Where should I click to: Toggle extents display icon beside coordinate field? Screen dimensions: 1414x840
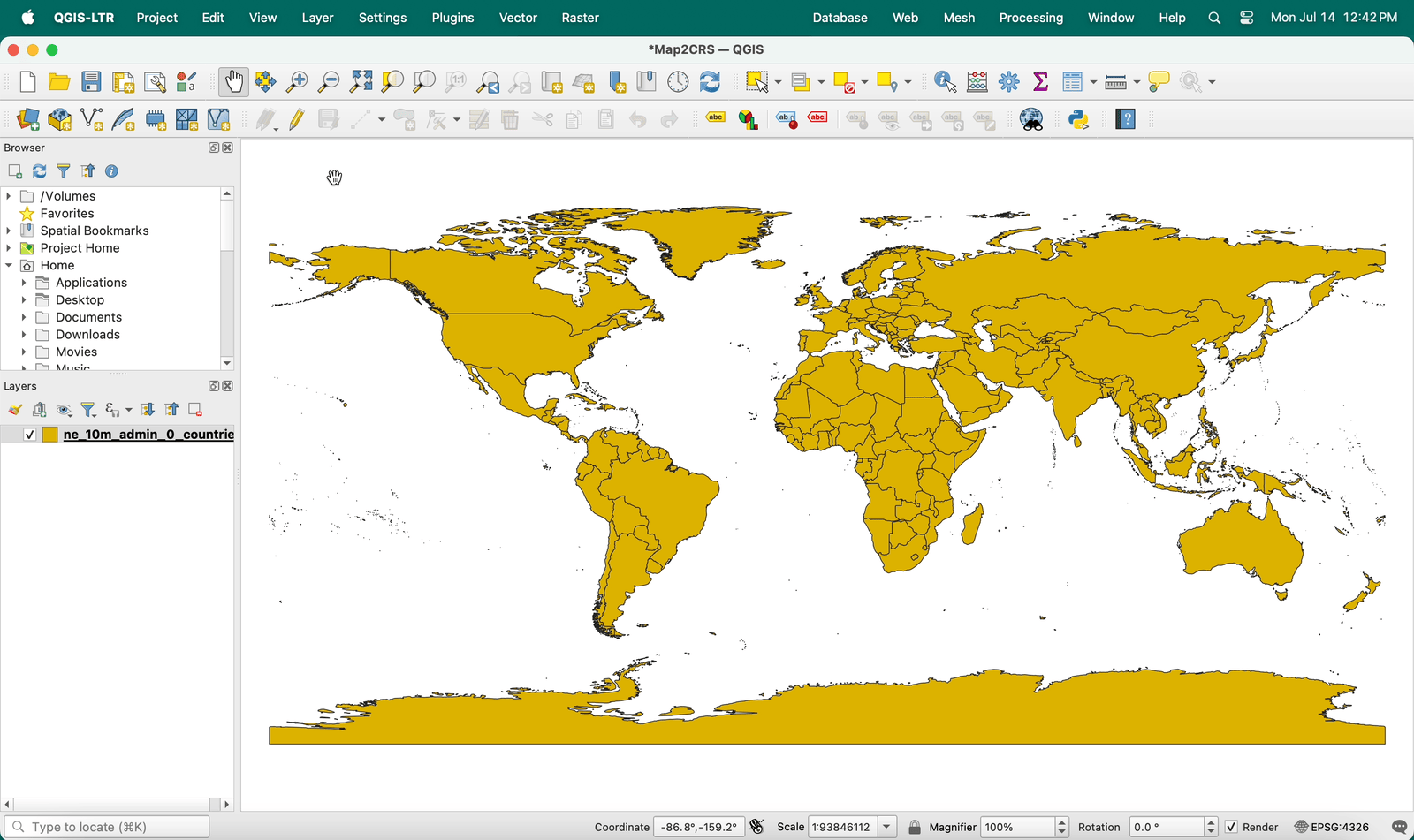[x=757, y=827]
